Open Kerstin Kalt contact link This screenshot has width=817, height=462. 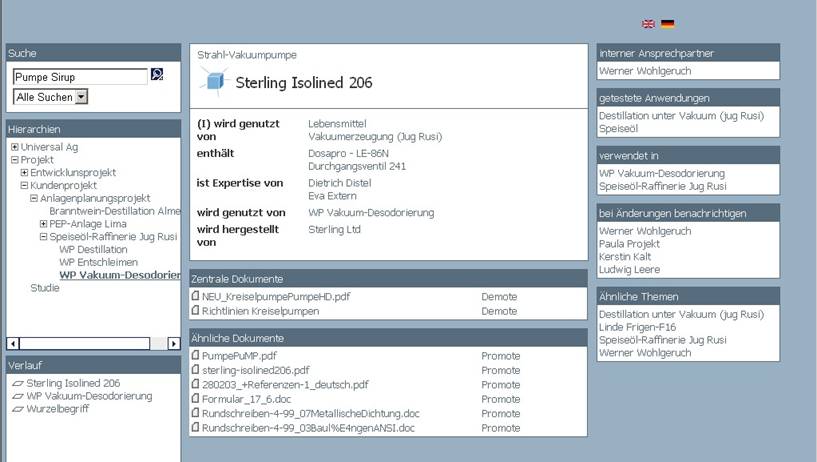[625, 256]
